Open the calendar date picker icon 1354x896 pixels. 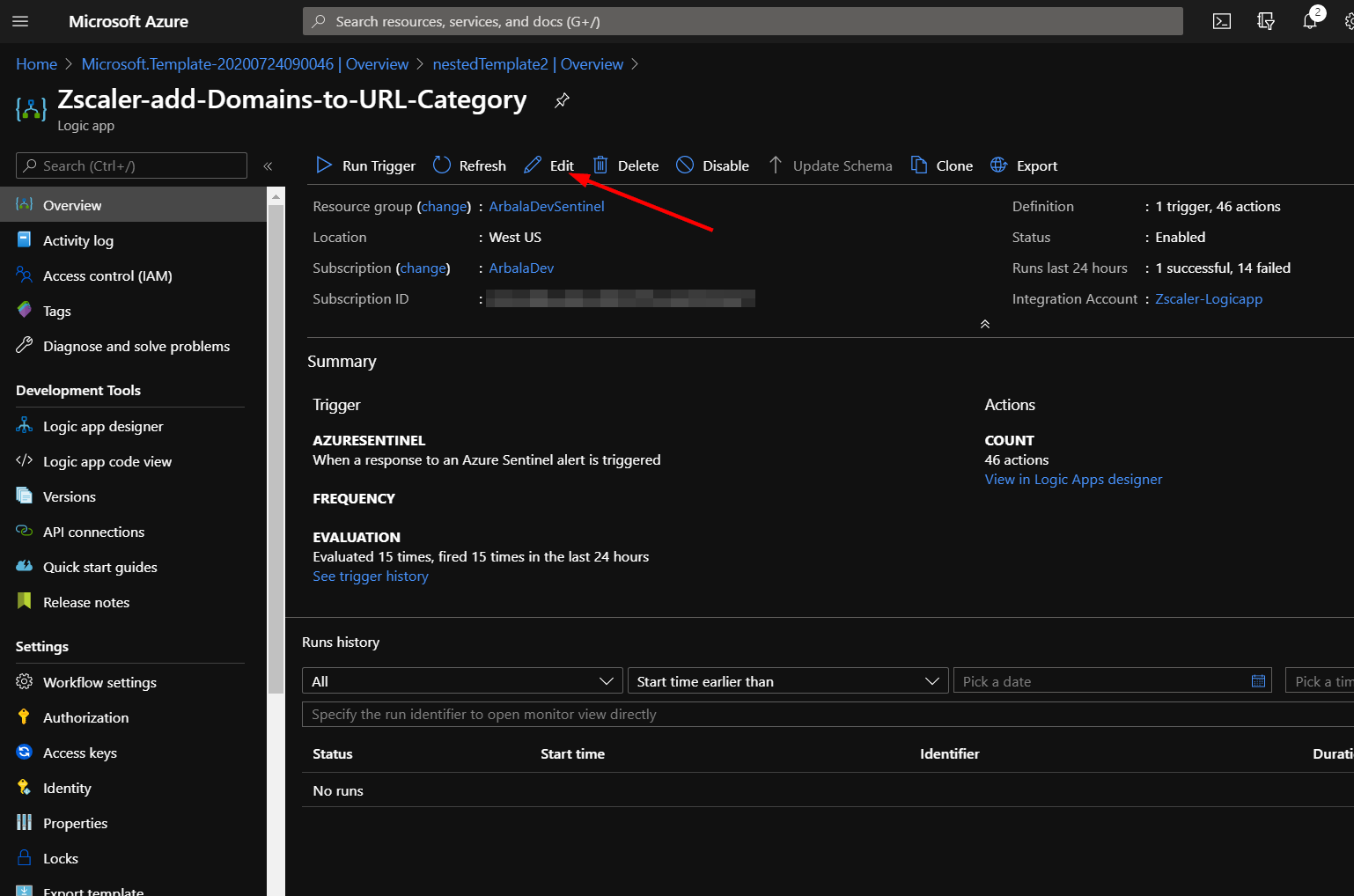pyautogui.click(x=1258, y=680)
